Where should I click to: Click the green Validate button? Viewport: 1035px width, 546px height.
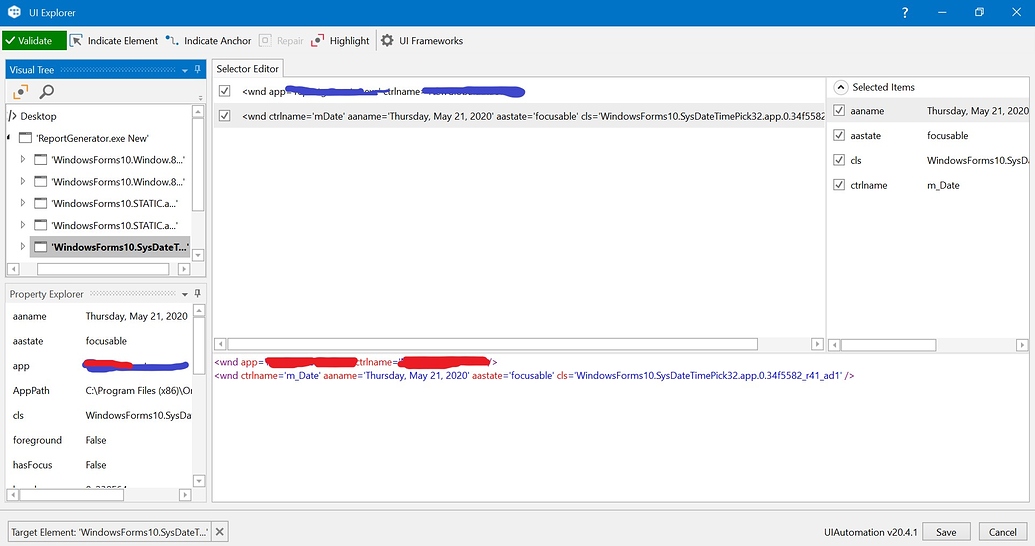pyautogui.click(x=34, y=40)
